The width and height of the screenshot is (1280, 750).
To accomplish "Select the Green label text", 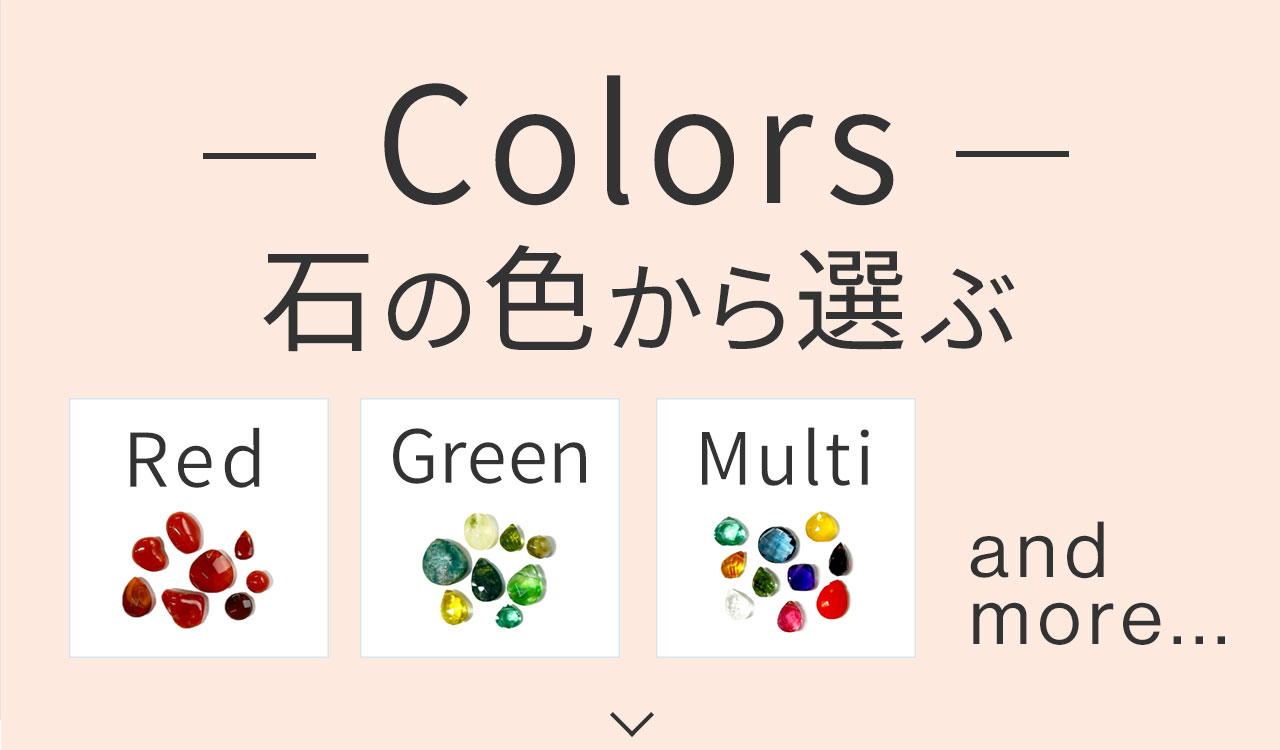I will tap(490, 457).
